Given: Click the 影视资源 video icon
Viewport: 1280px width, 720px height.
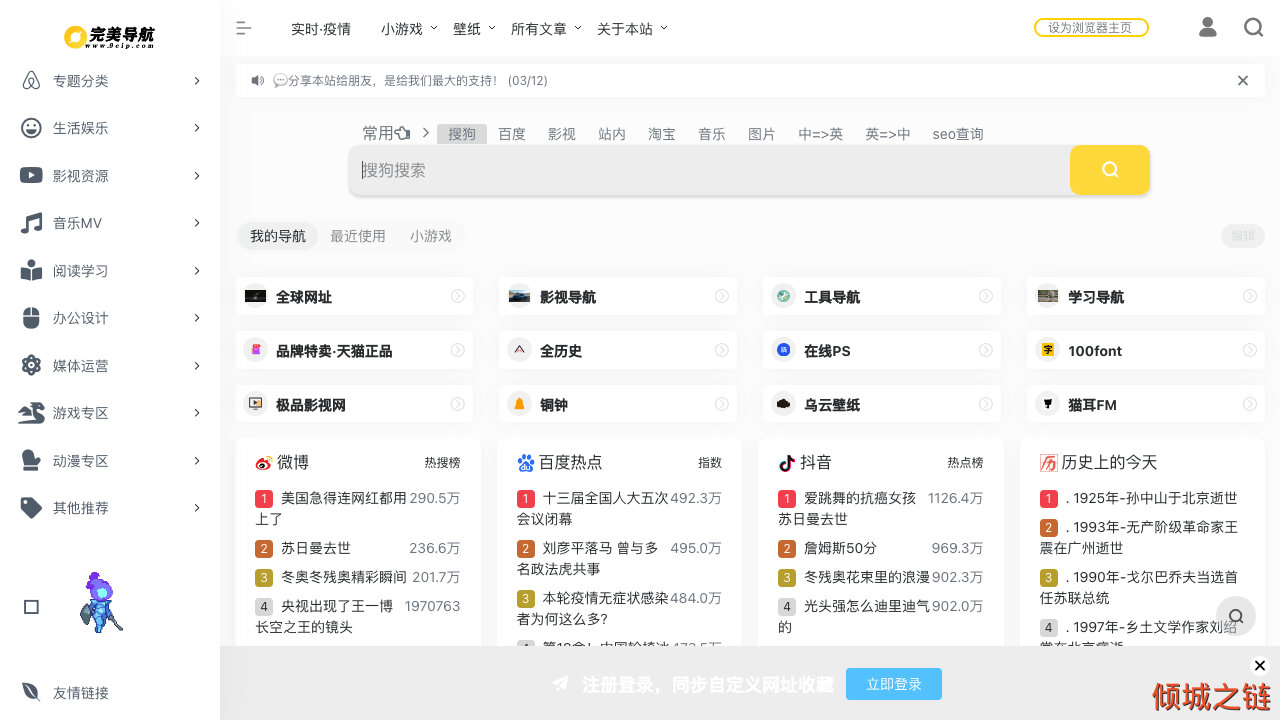Looking at the screenshot, I should click(x=31, y=175).
